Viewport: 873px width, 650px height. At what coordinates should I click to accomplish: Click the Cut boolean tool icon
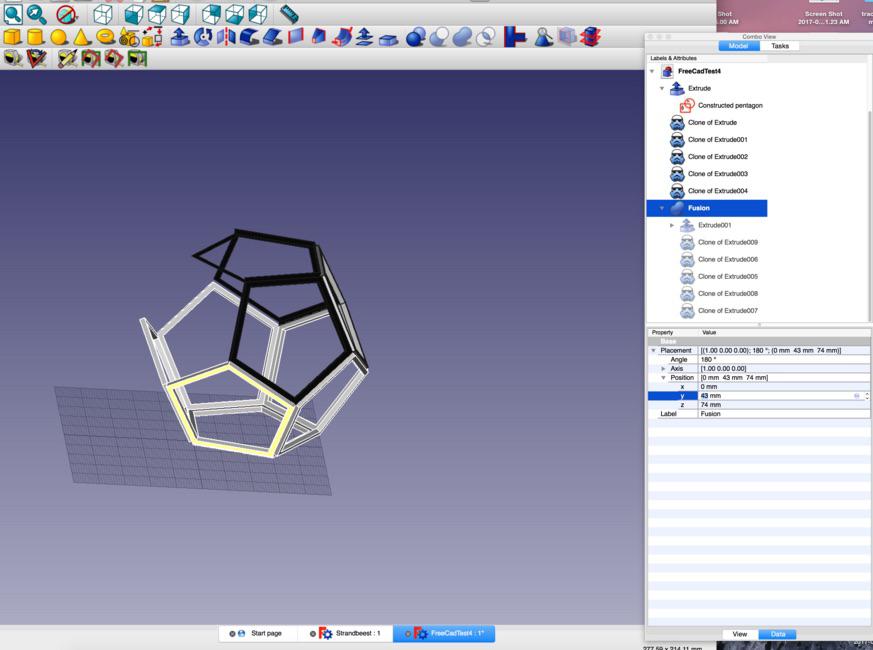439,37
